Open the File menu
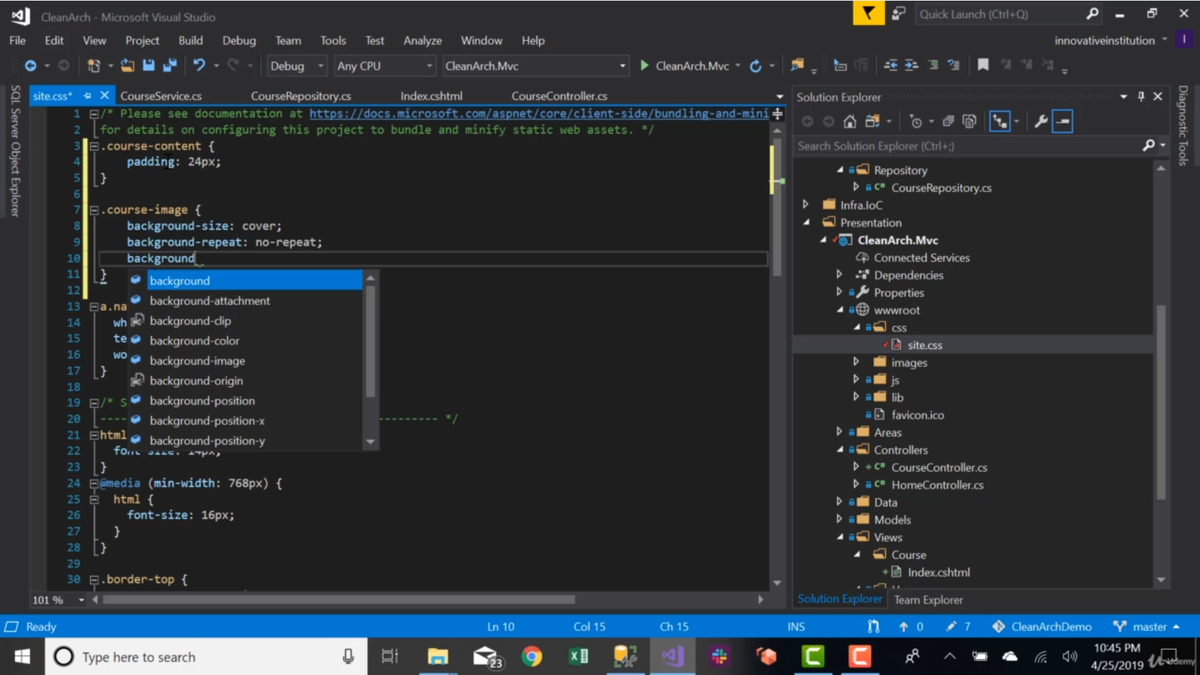The height and width of the screenshot is (675, 1200). point(18,41)
